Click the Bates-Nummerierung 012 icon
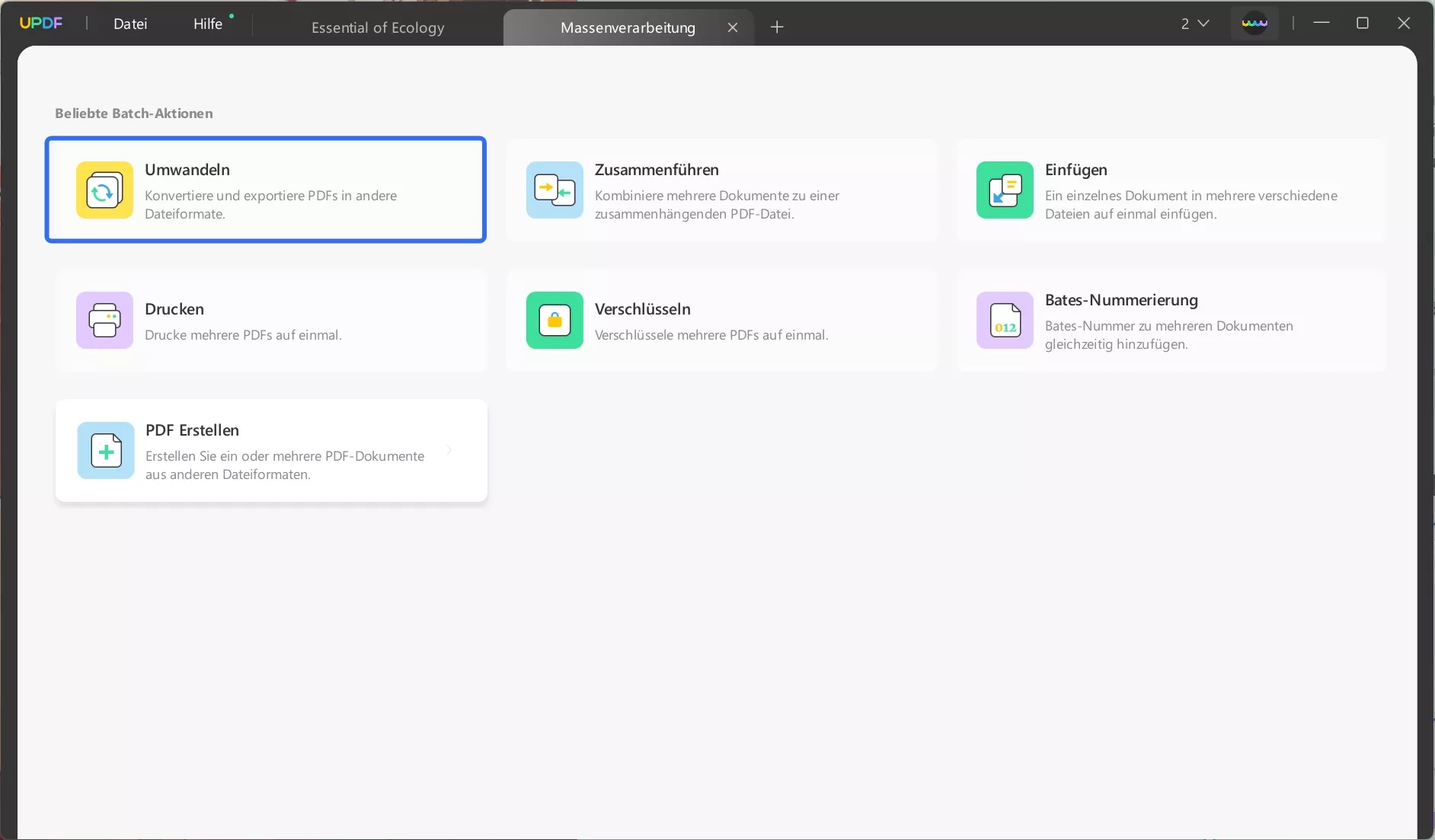This screenshot has width=1435, height=840. coord(1005,321)
